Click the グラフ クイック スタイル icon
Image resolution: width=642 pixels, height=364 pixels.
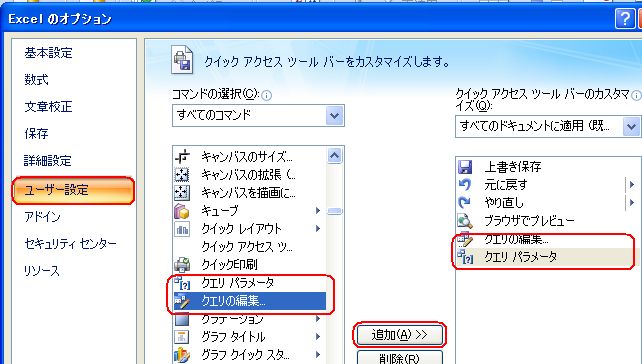click(x=182, y=355)
